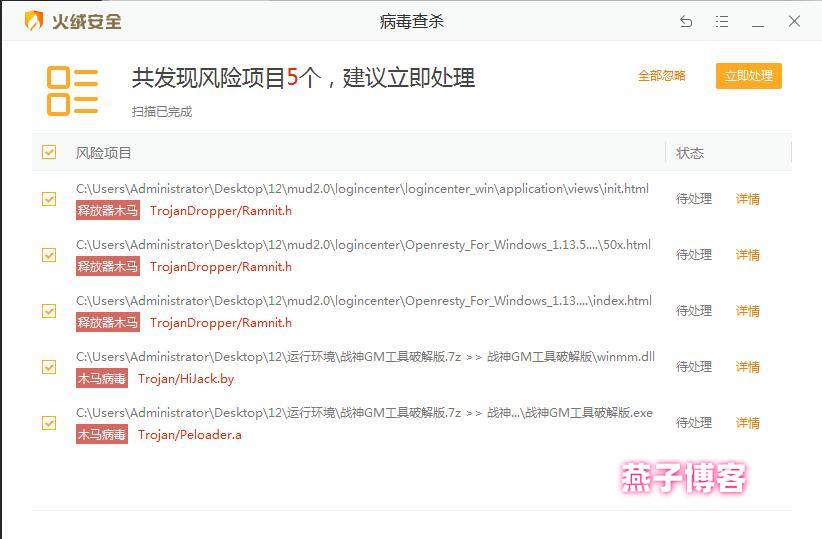Toggle the select-all checkbox beside 风险项目
822x539 pixels.
[49, 153]
